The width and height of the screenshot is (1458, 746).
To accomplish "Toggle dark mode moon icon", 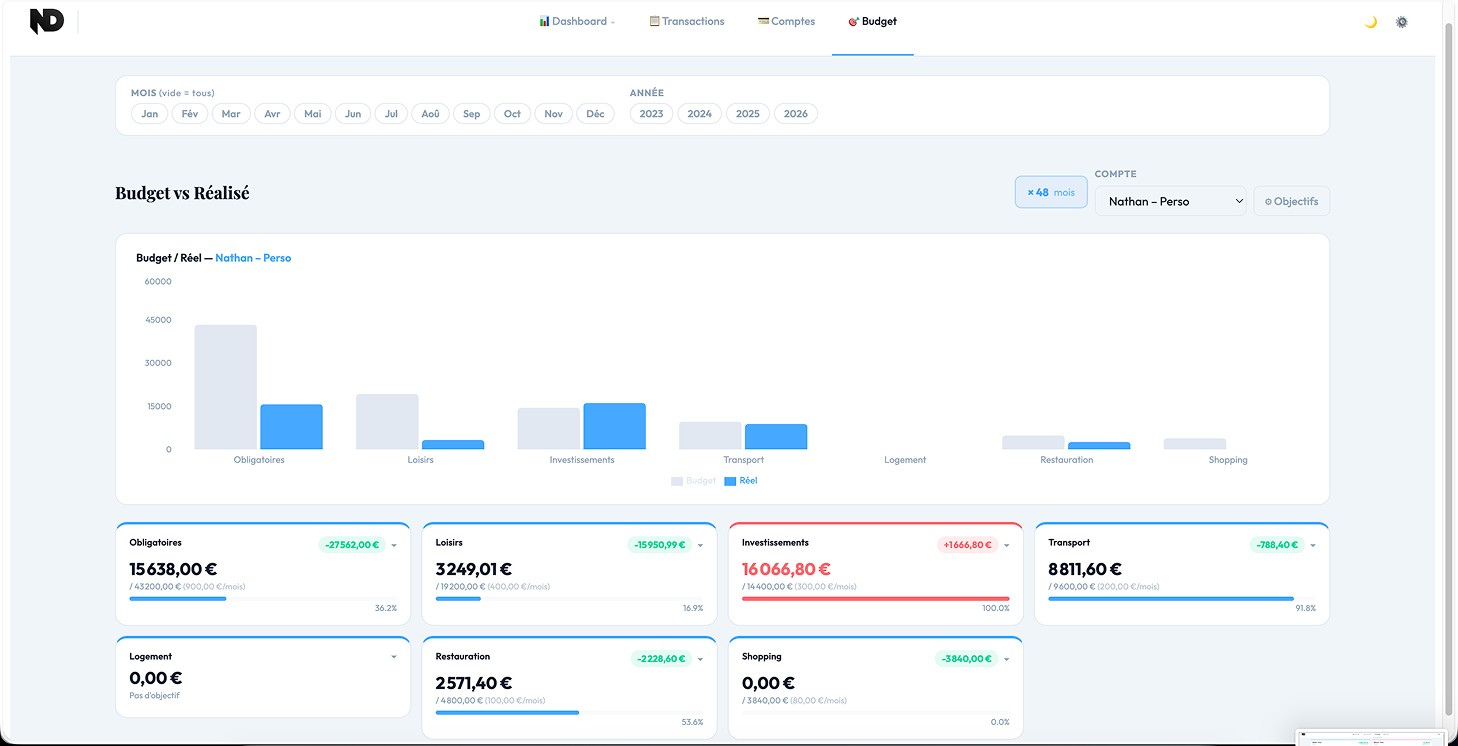I will 1371,22.
